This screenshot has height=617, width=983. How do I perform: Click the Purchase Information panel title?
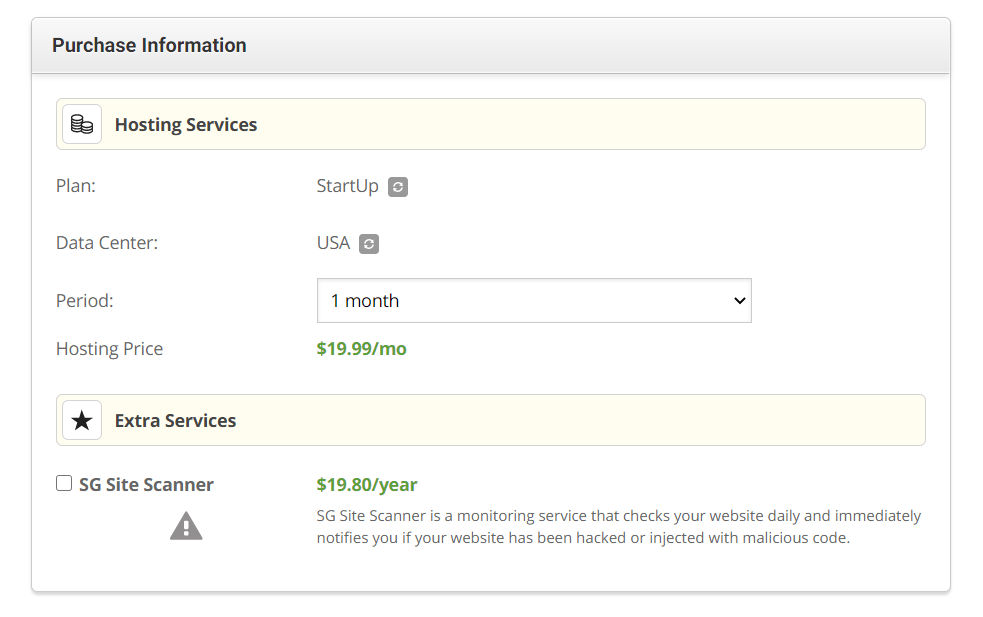click(x=149, y=45)
